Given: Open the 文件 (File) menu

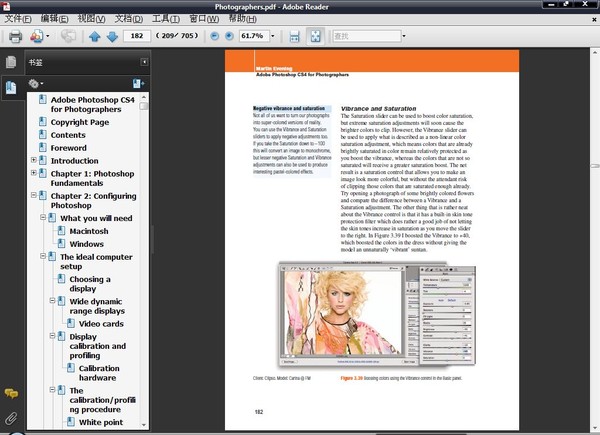Looking at the screenshot, I should pyautogui.click(x=17, y=18).
